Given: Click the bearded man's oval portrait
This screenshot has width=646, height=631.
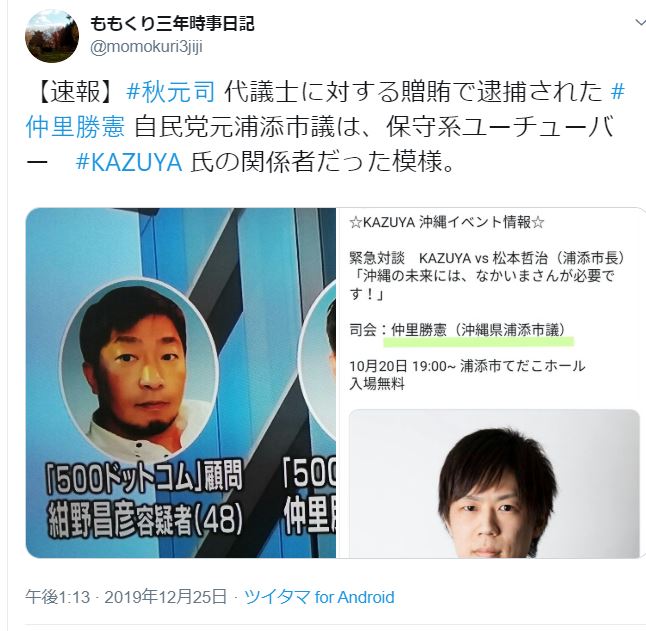Looking at the screenshot, I should (139, 368).
